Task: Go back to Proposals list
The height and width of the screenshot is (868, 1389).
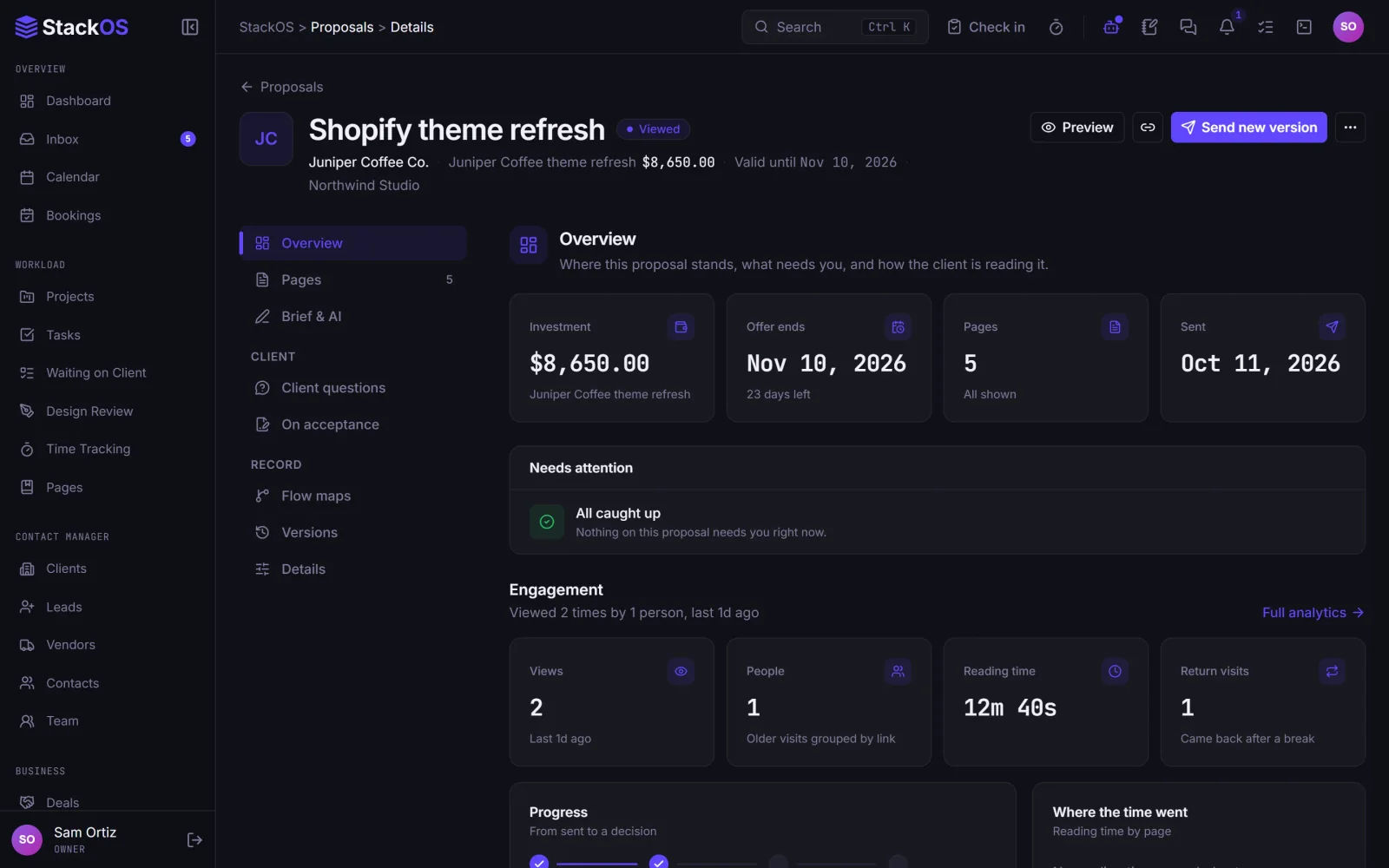Action: [281, 87]
